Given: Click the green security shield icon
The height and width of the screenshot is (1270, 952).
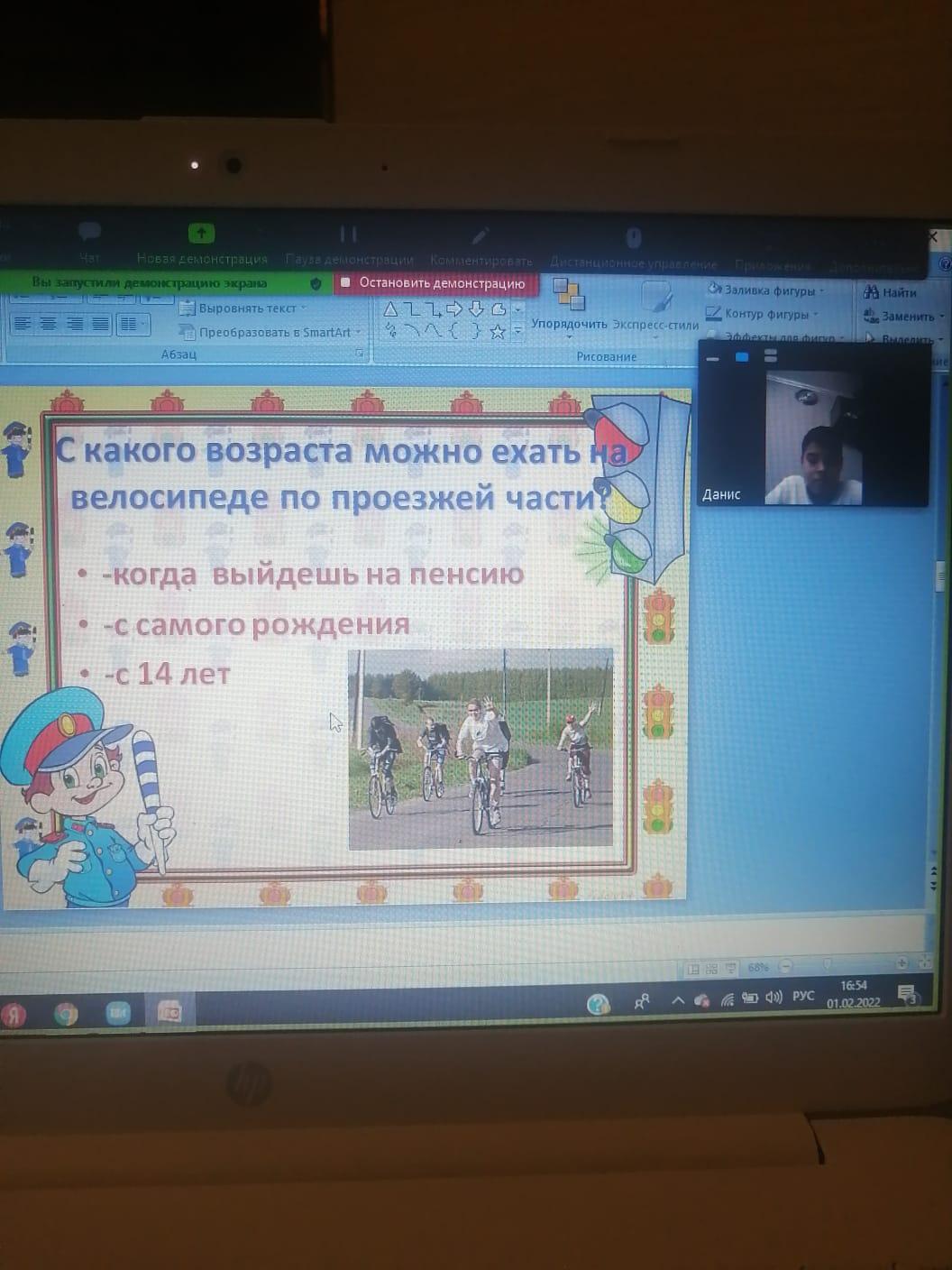Looking at the screenshot, I should click(316, 283).
